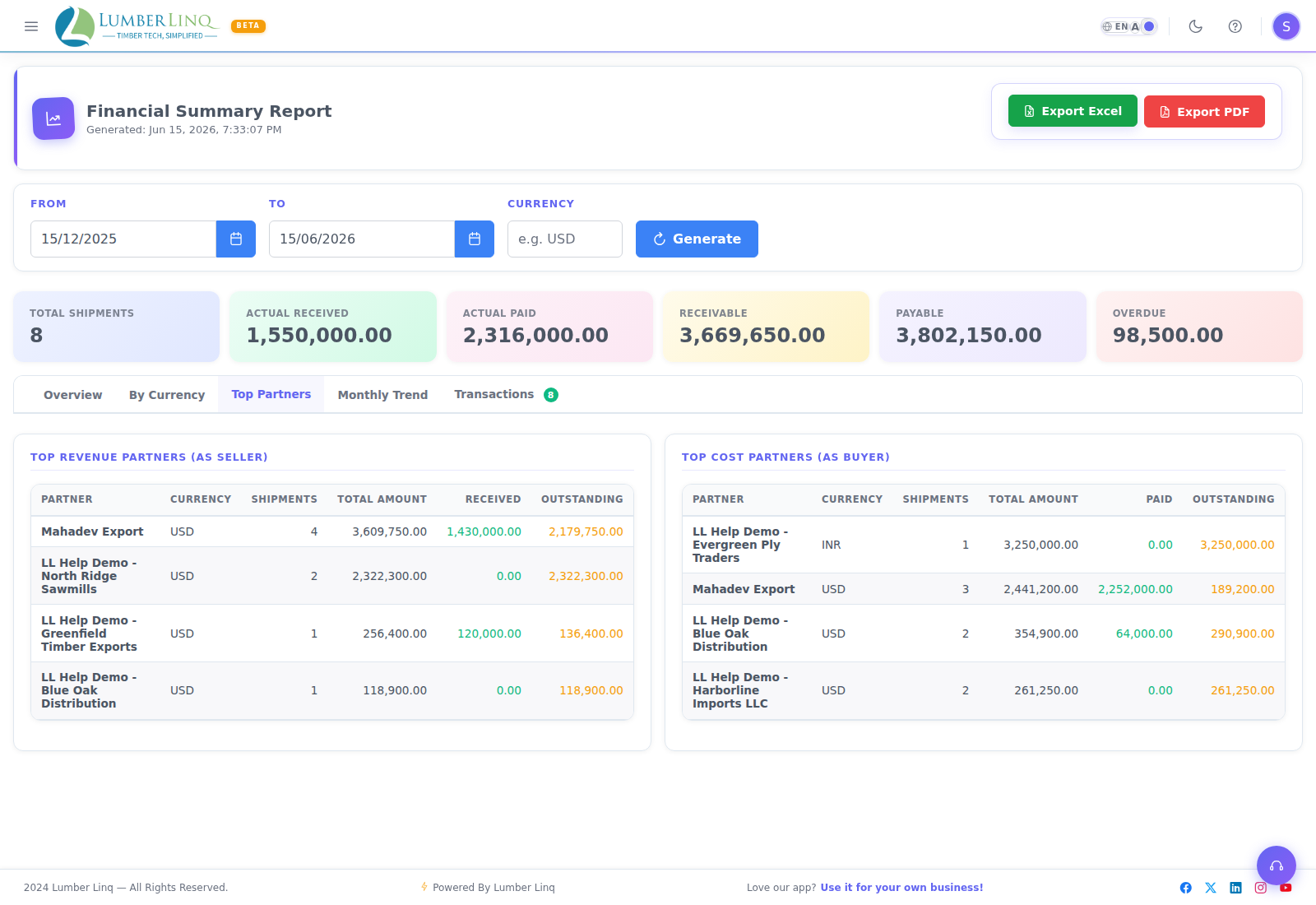This screenshot has height=905, width=1316.
Task: Open the Monthly Trend tab
Action: (382, 395)
